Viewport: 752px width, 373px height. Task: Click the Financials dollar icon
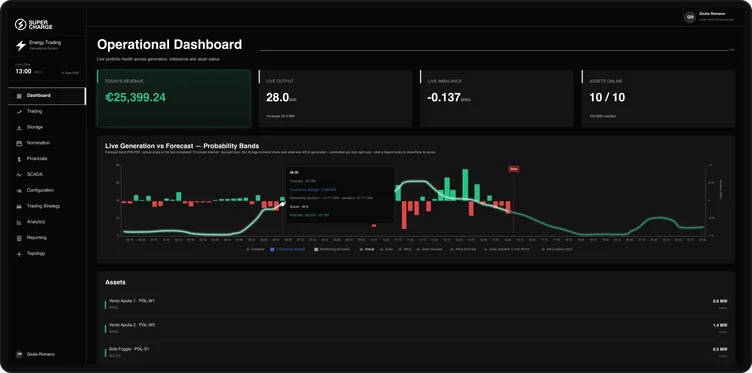(x=19, y=159)
